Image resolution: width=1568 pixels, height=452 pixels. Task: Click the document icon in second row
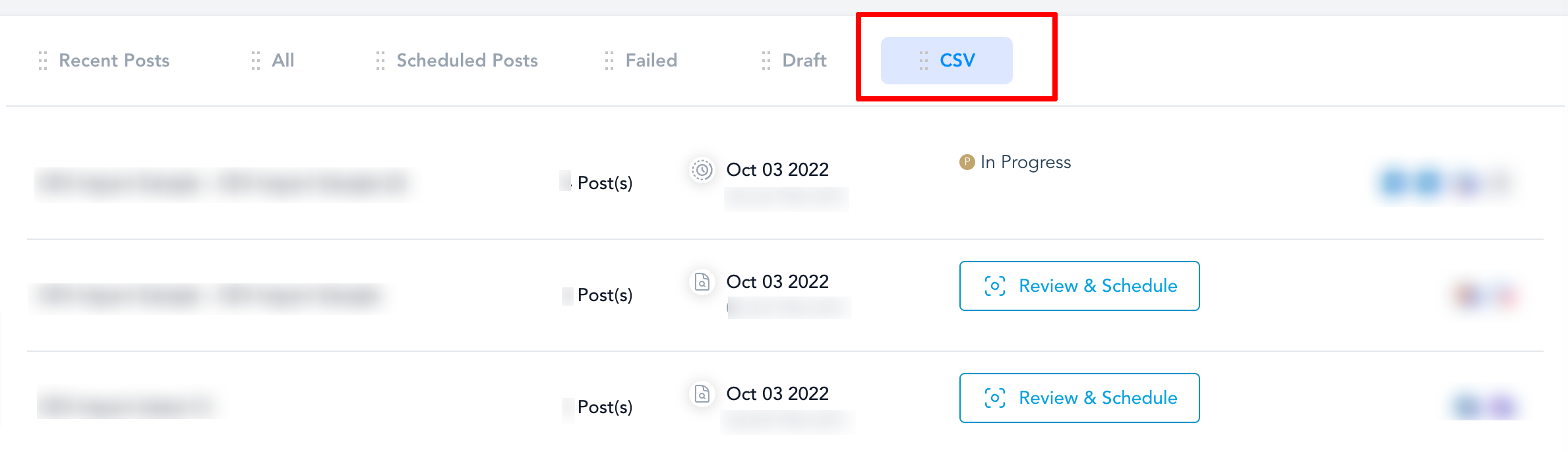point(702,282)
